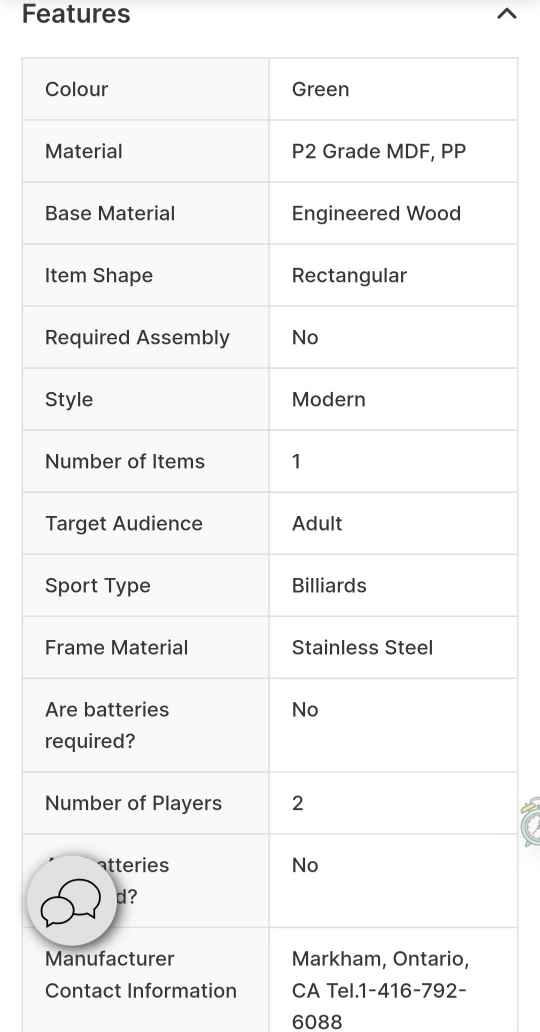Viewport: 540px width, 1032px height.
Task: Select the Are batteries required label
Action: 107,725
